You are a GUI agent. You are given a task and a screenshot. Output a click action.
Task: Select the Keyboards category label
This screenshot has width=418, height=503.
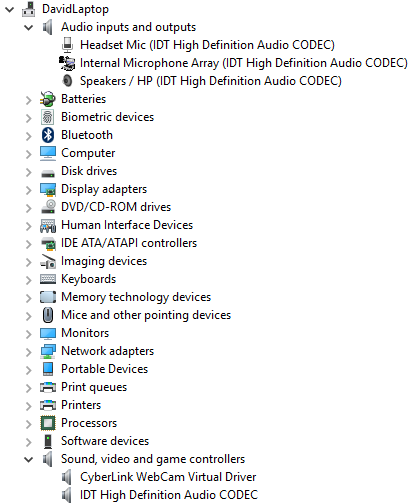[x=89, y=279]
